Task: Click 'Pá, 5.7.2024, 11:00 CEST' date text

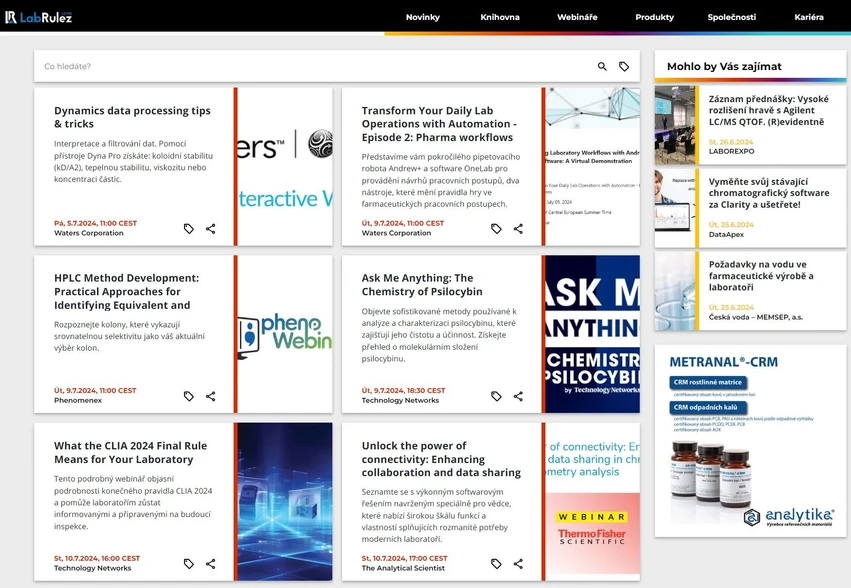Action: pos(96,223)
